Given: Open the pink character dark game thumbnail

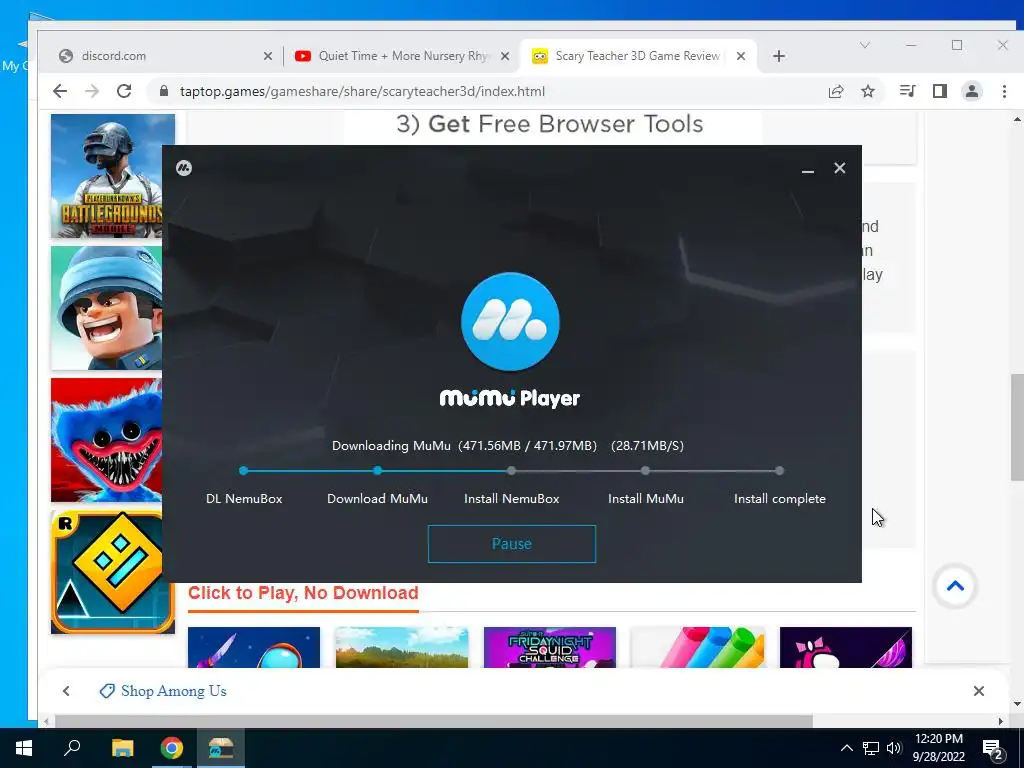Looking at the screenshot, I should (846, 647).
